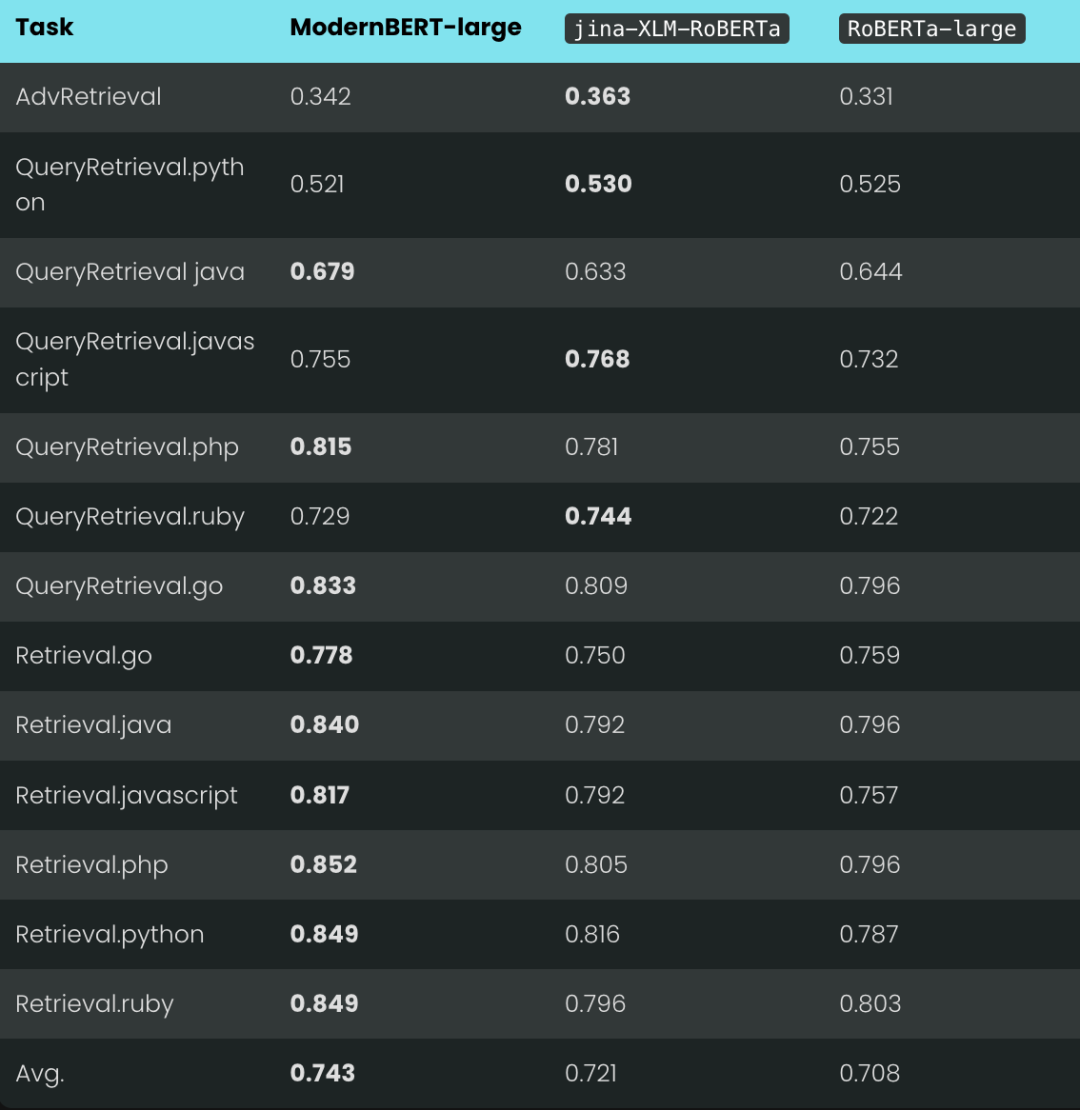Click the 0.722 value
This screenshot has width=1080, height=1110.
point(868,517)
